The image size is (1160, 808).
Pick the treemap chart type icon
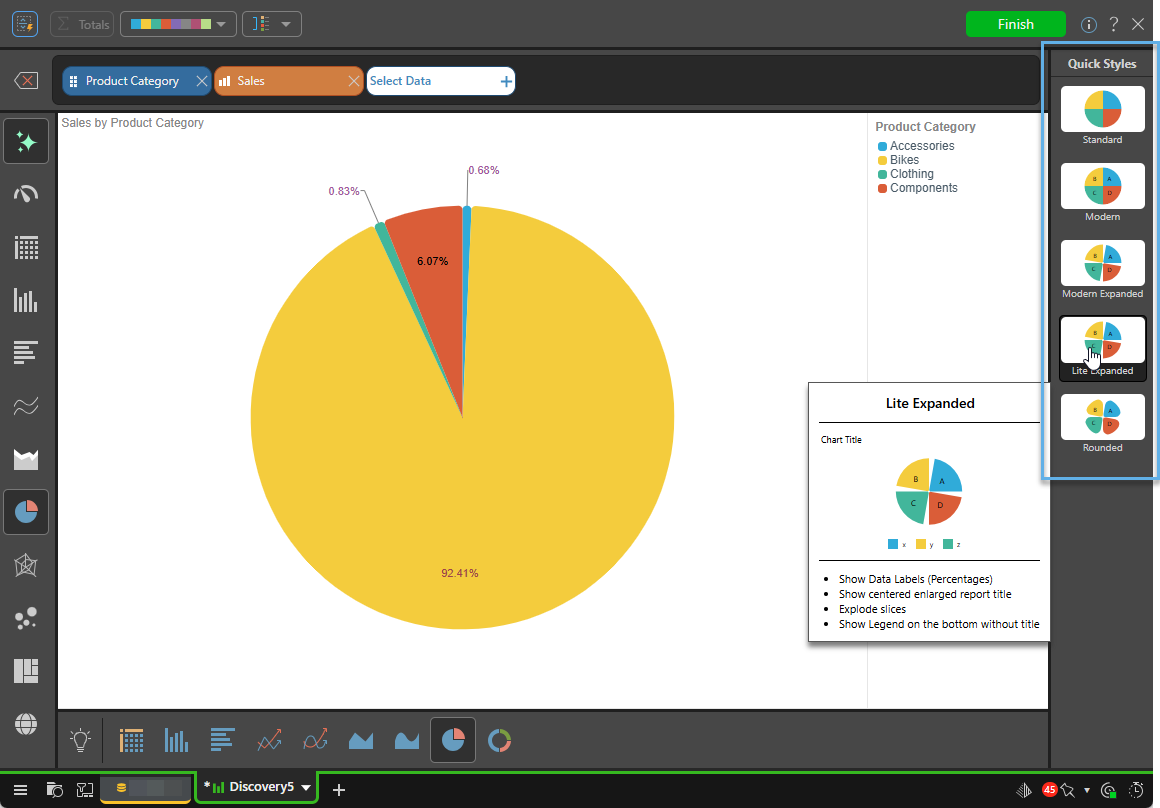[26, 671]
